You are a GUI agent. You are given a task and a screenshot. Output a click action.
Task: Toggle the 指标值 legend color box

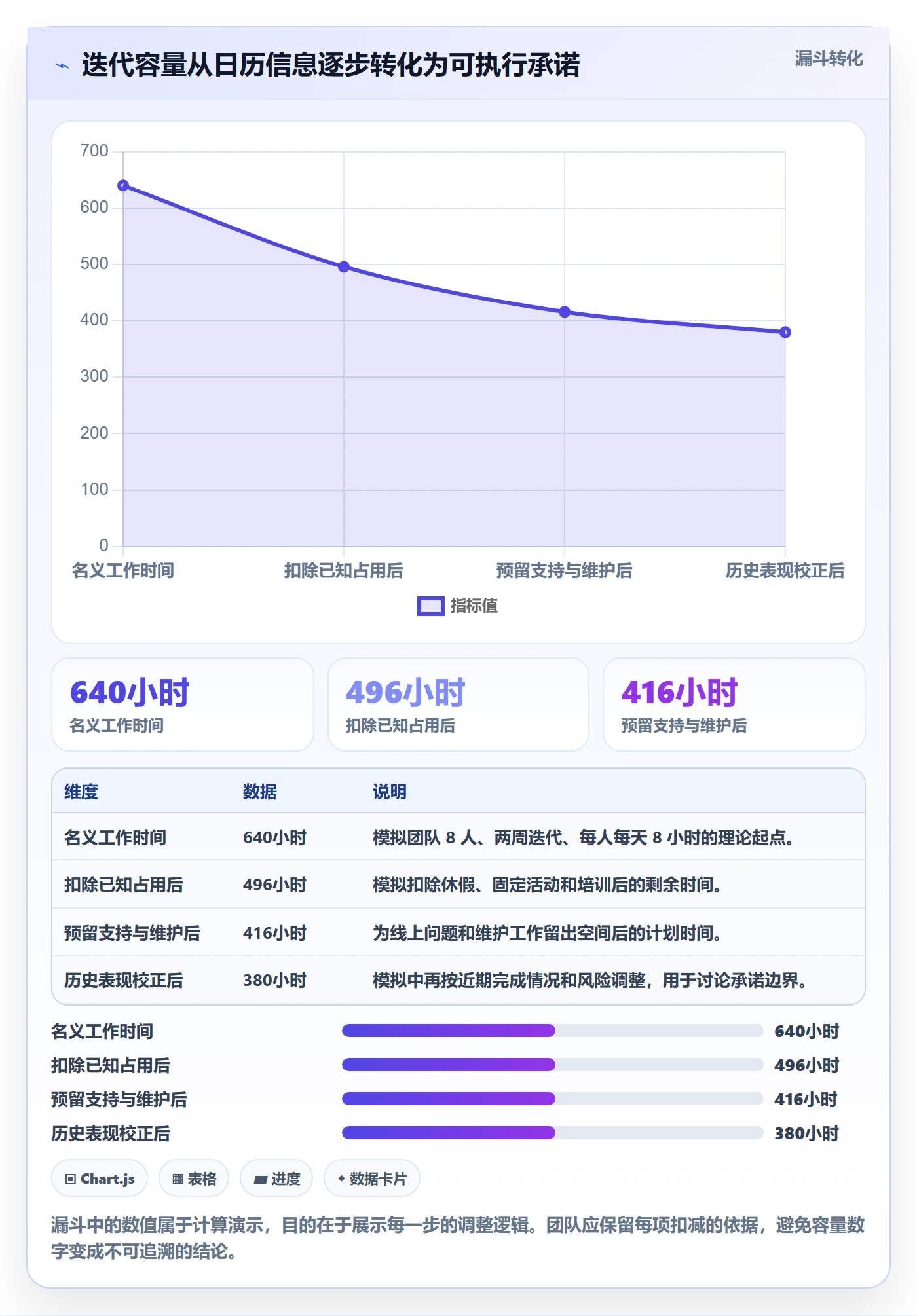tap(431, 606)
